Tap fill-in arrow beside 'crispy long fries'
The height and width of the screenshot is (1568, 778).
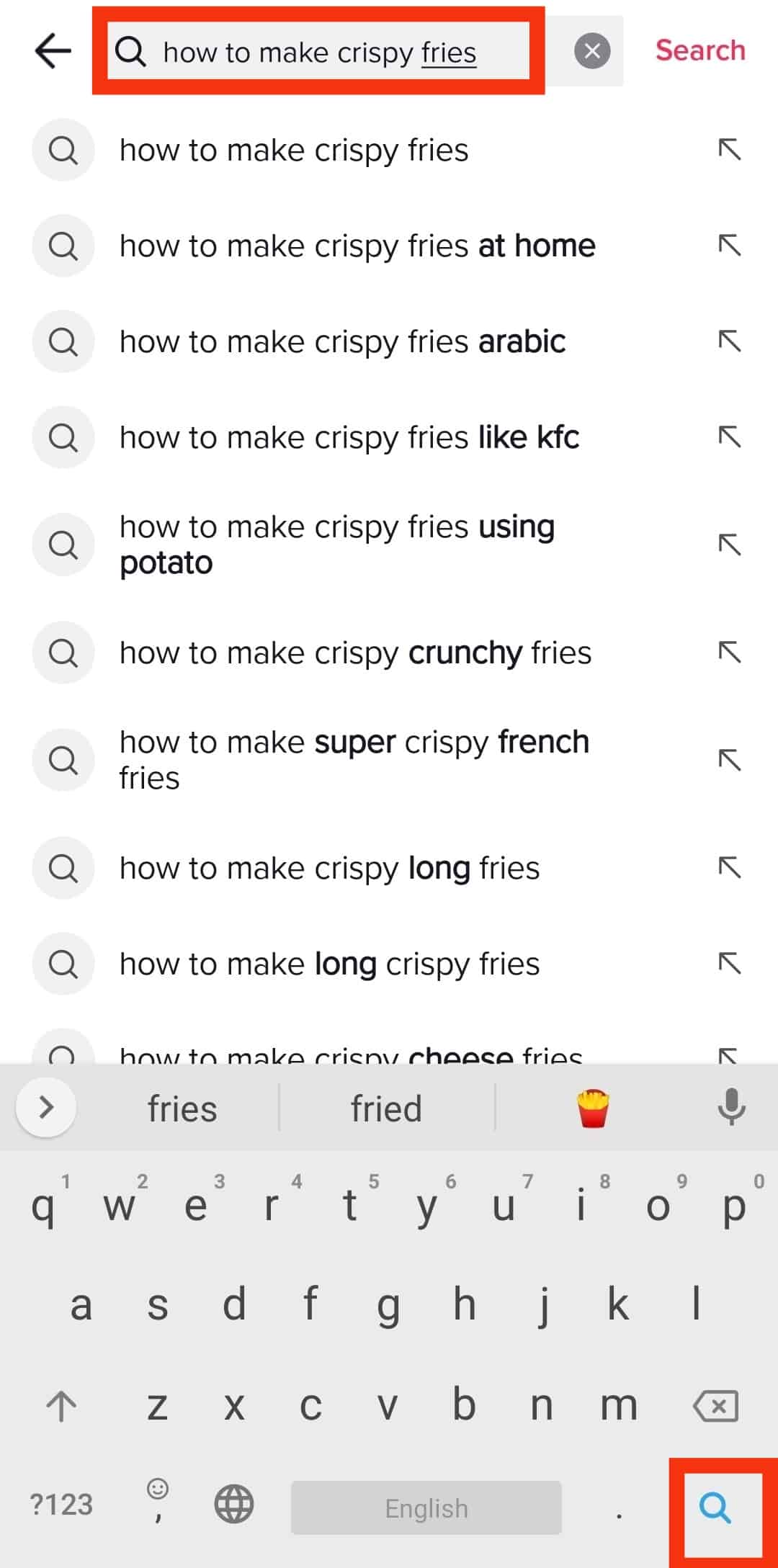coord(729,868)
